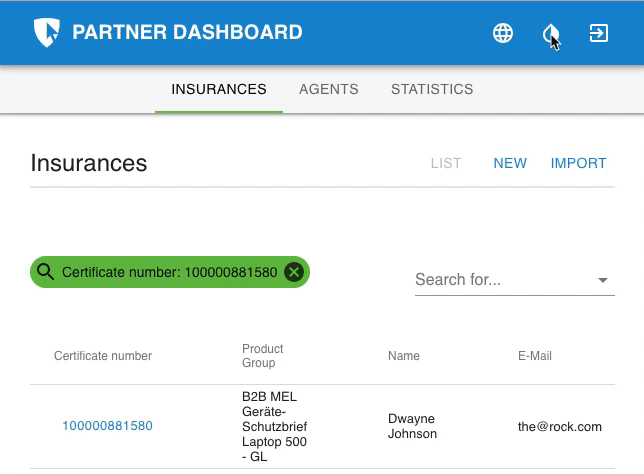The image size is (644, 474).
Task: Open the language globe menu
Action: [x=503, y=33]
